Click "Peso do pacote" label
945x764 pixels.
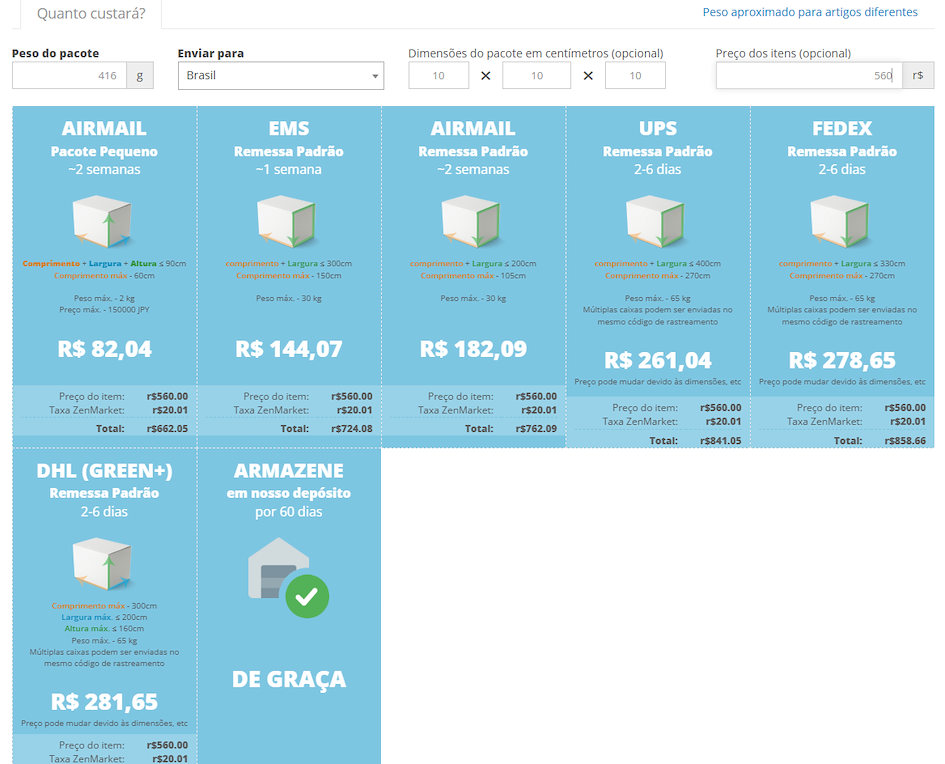point(55,53)
